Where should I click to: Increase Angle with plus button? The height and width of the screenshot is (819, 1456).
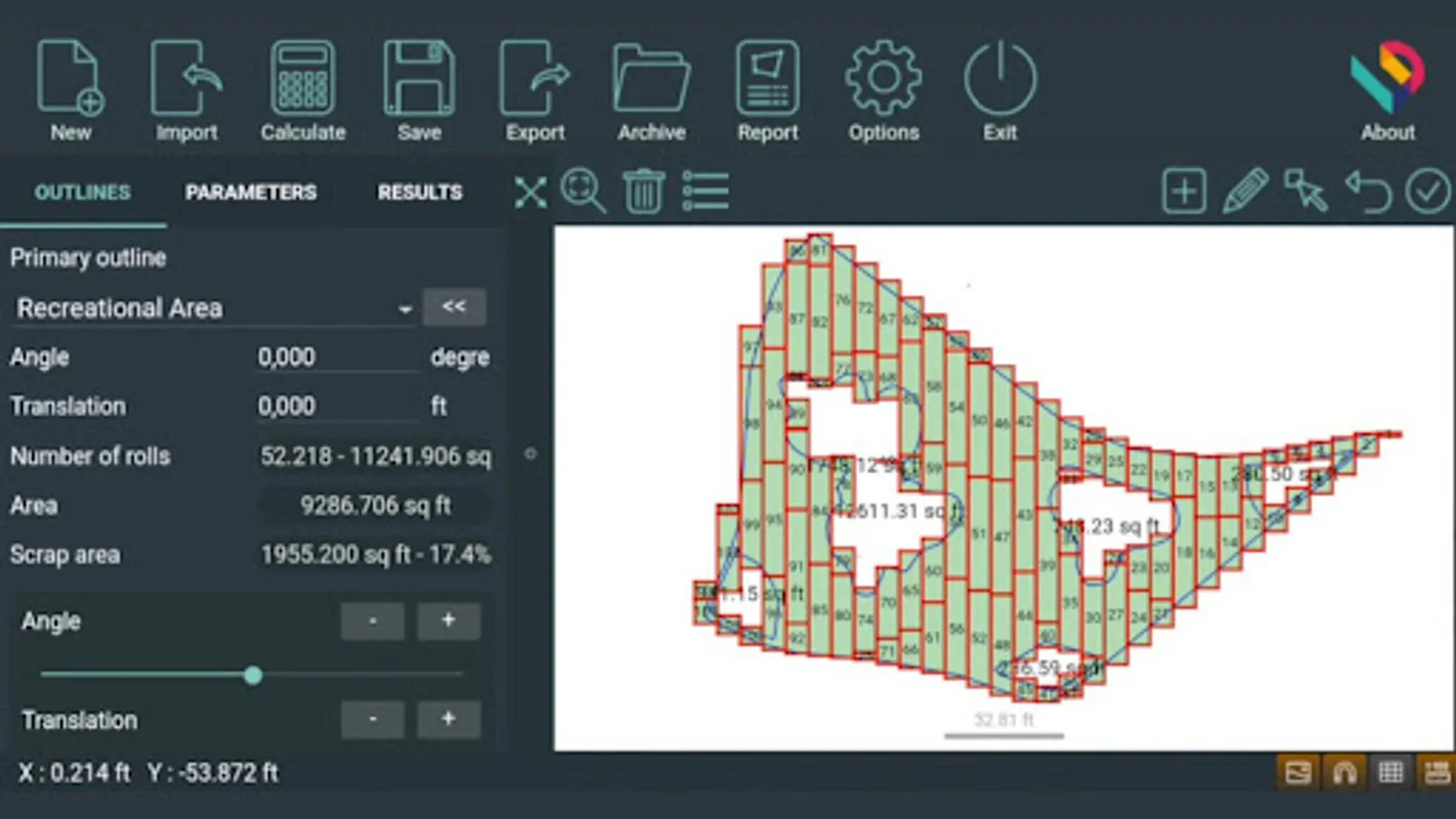click(448, 621)
